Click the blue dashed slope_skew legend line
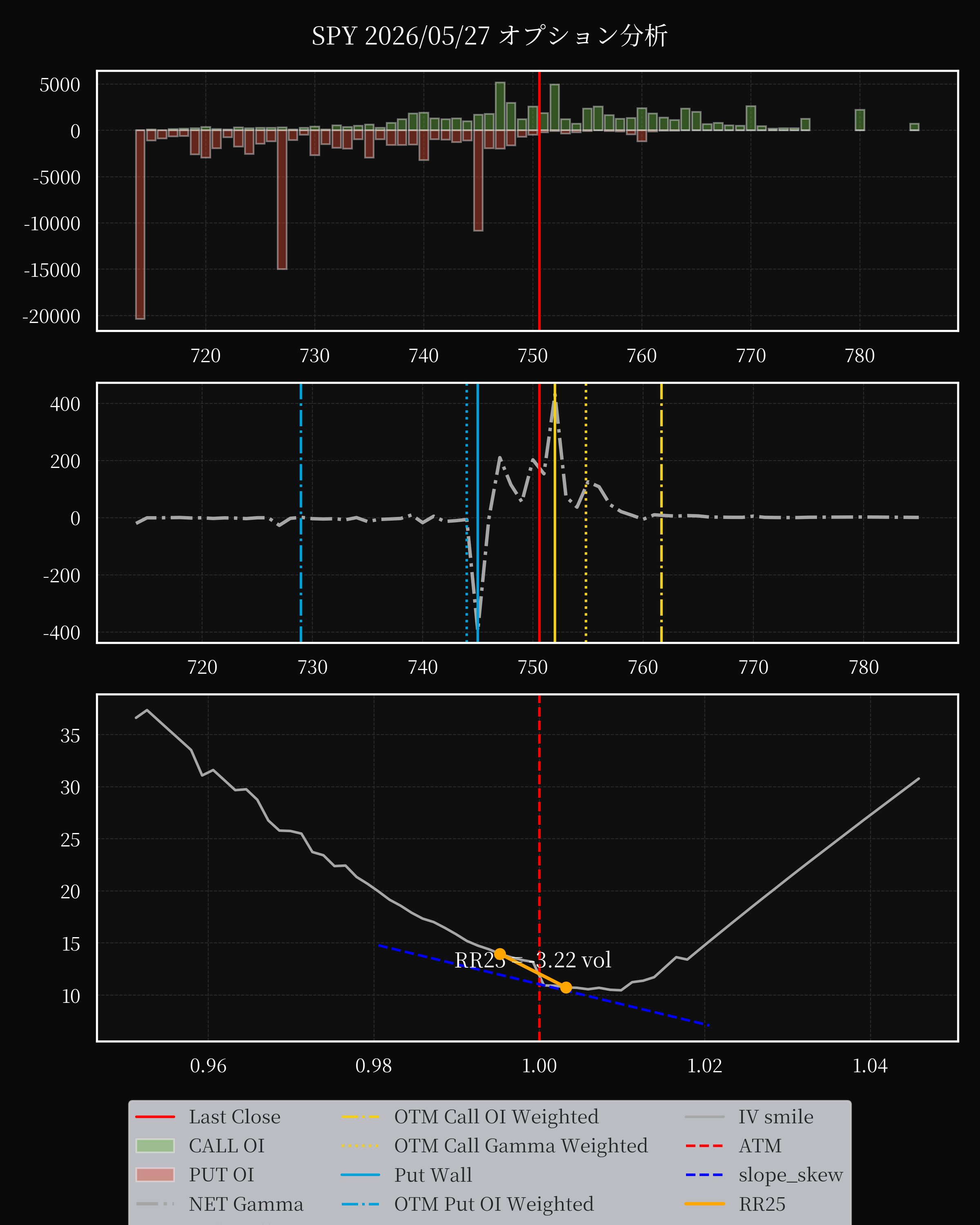 click(x=704, y=1175)
